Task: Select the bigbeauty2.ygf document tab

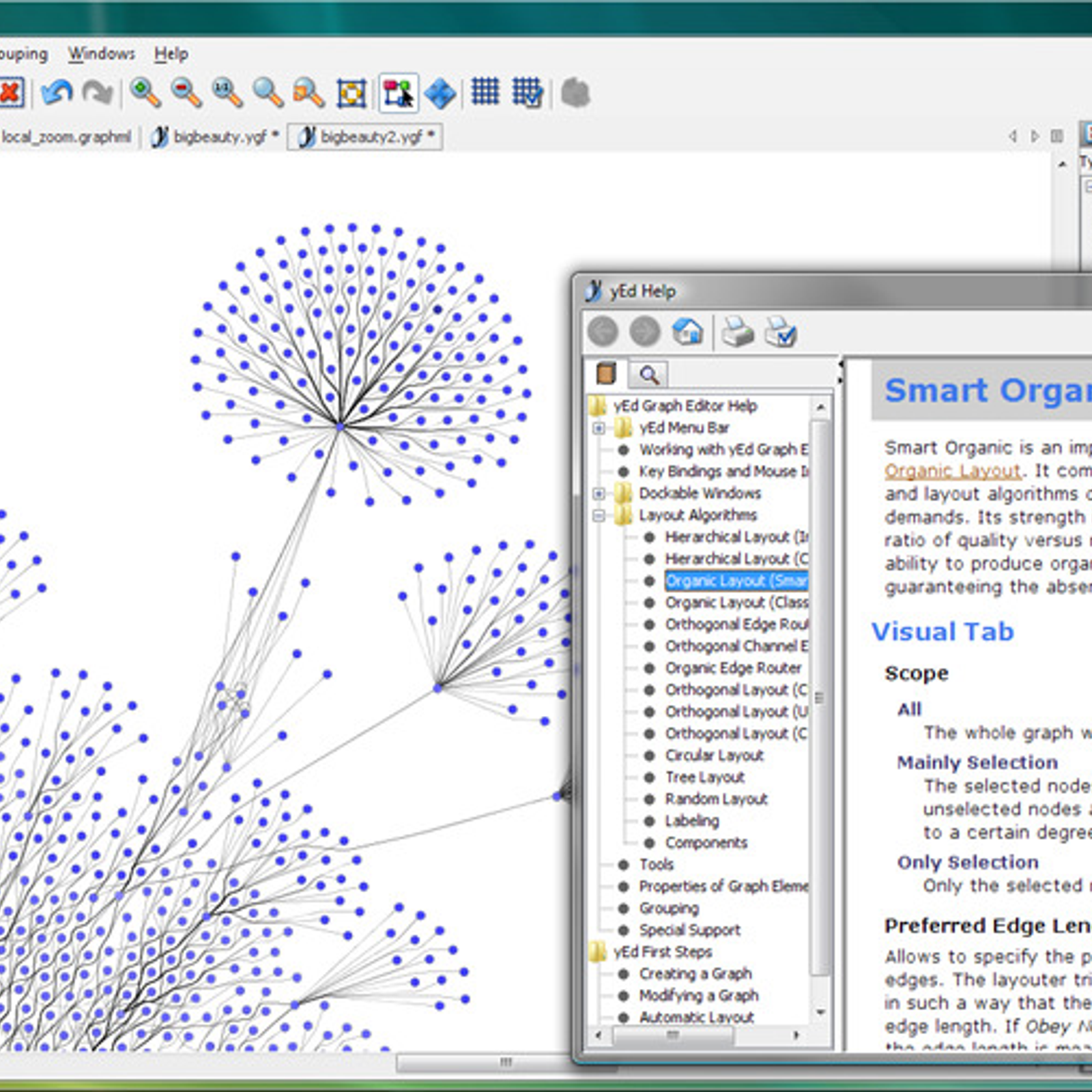Action: tap(365, 136)
